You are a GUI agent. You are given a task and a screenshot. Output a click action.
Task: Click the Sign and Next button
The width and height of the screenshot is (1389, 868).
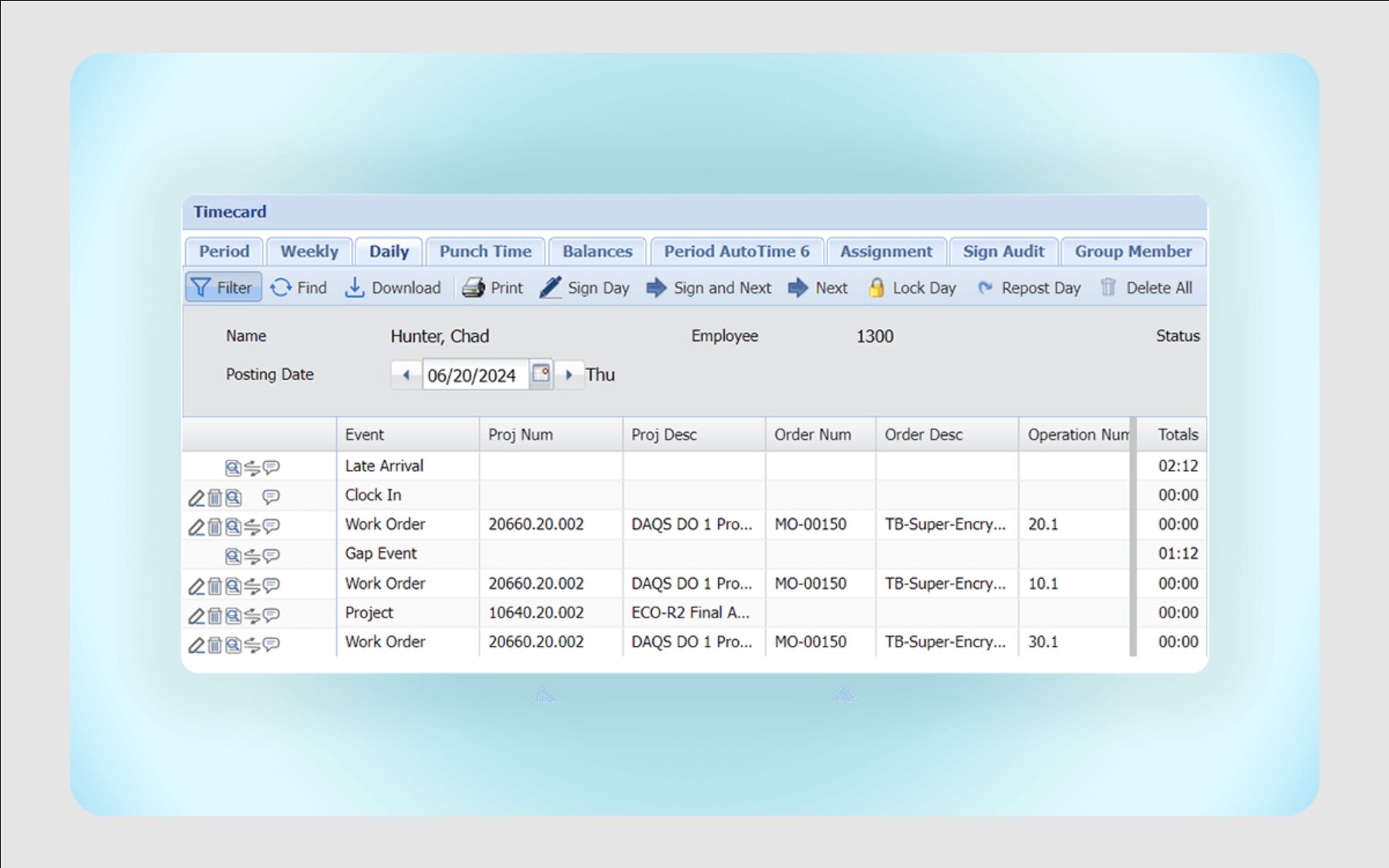pyautogui.click(x=709, y=288)
